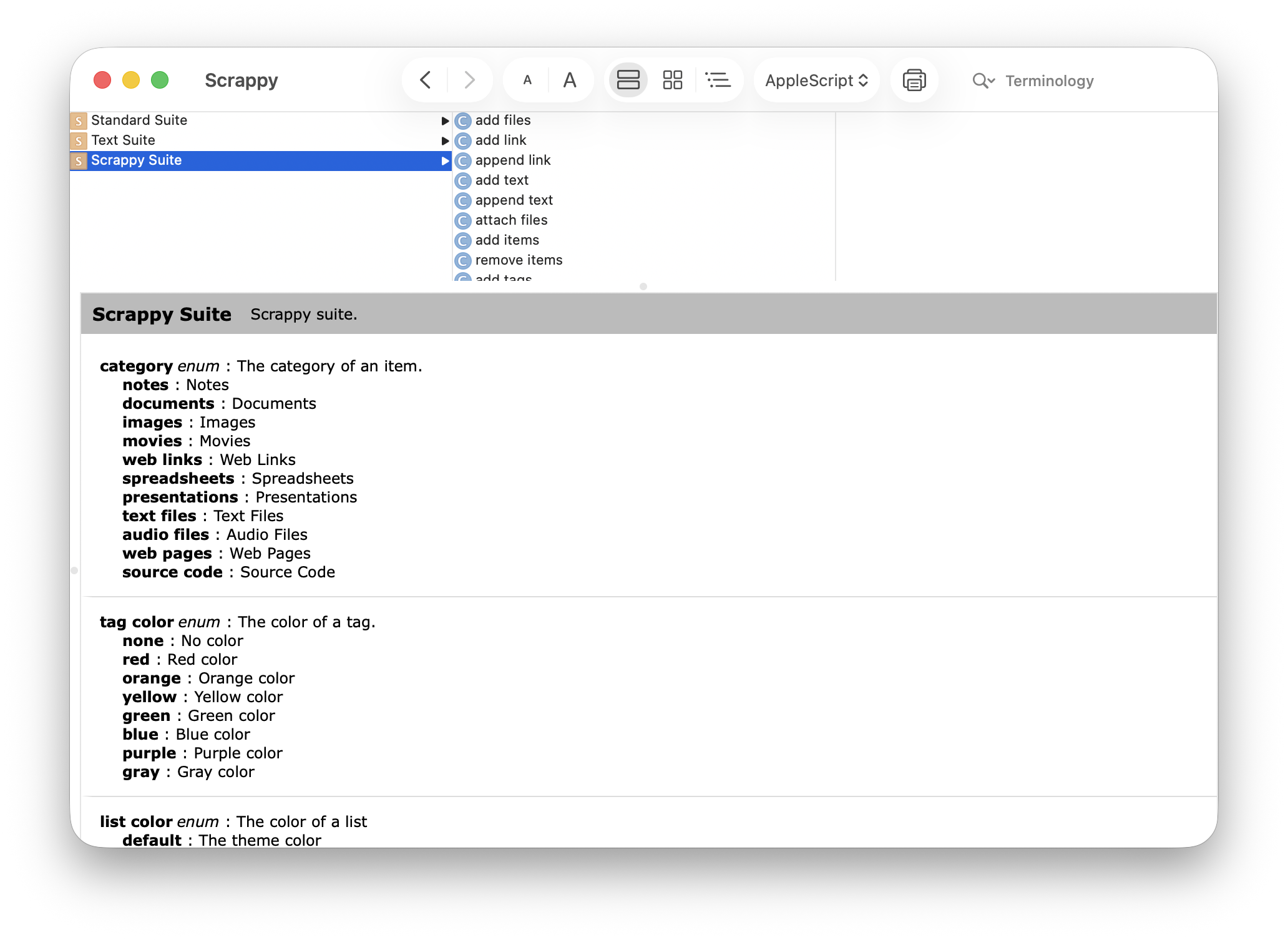
Task: Switch to the split pane view icon
Action: tap(628, 80)
